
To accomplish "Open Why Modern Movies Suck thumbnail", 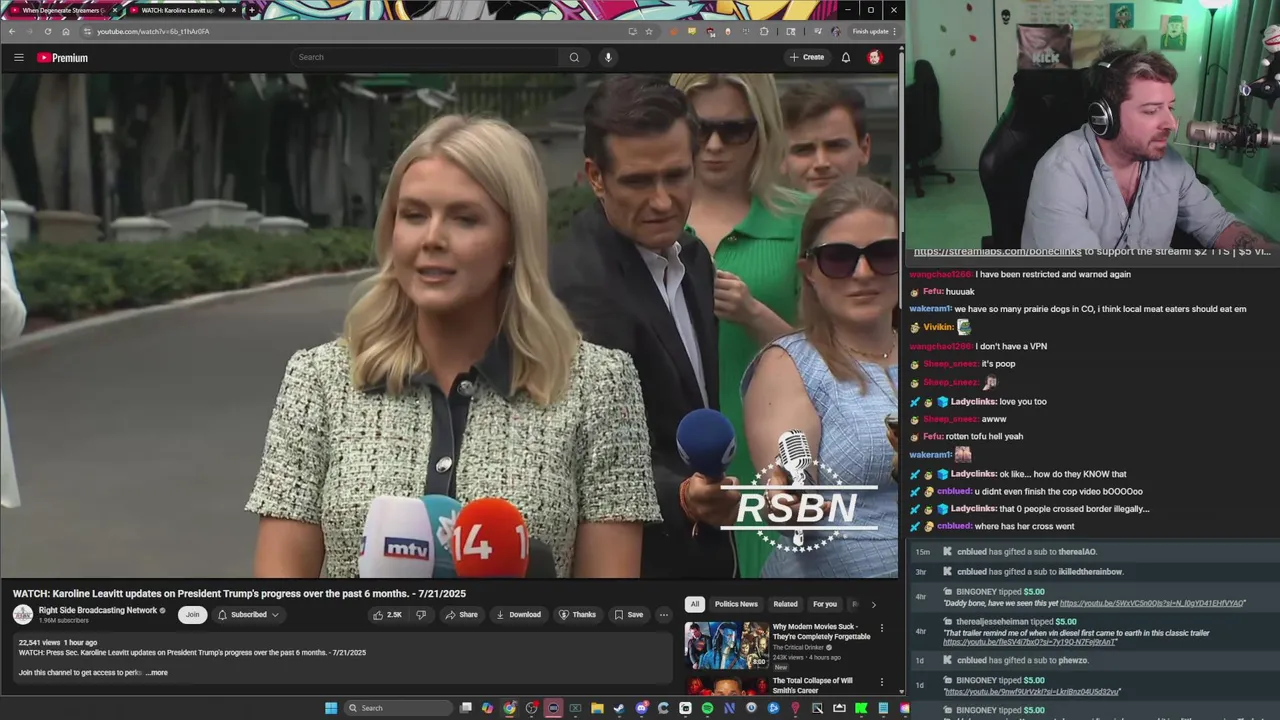I will click(x=727, y=645).
